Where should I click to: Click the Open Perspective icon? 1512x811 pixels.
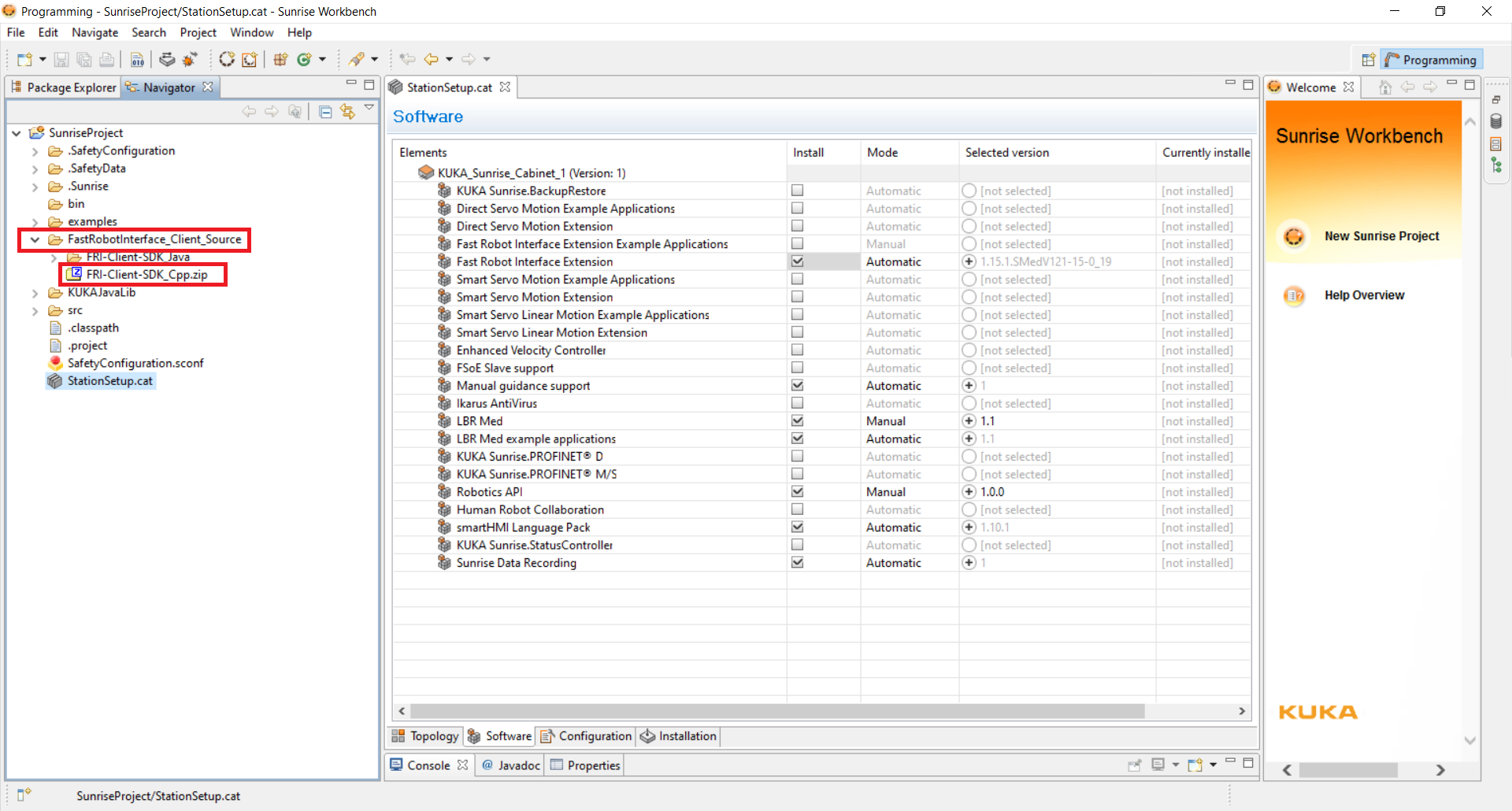click(1369, 60)
